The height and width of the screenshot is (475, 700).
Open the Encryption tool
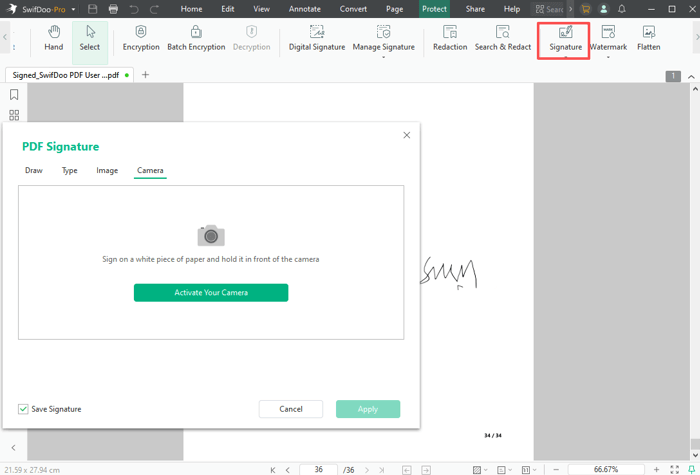pyautogui.click(x=141, y=38)
